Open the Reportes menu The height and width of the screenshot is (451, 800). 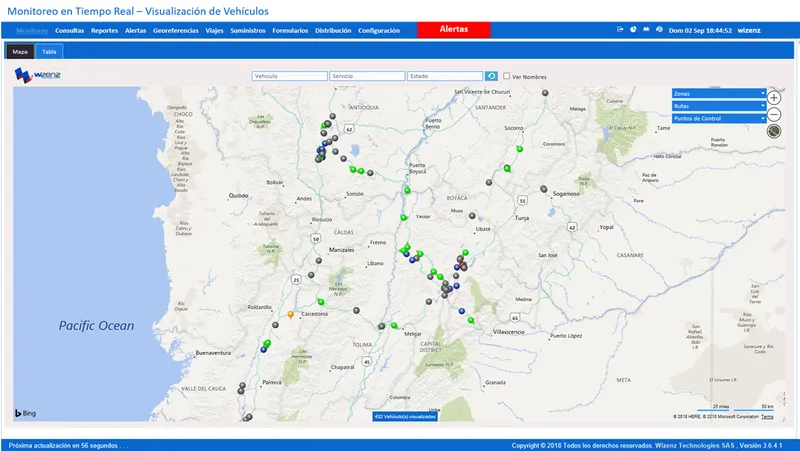point(105,31)
